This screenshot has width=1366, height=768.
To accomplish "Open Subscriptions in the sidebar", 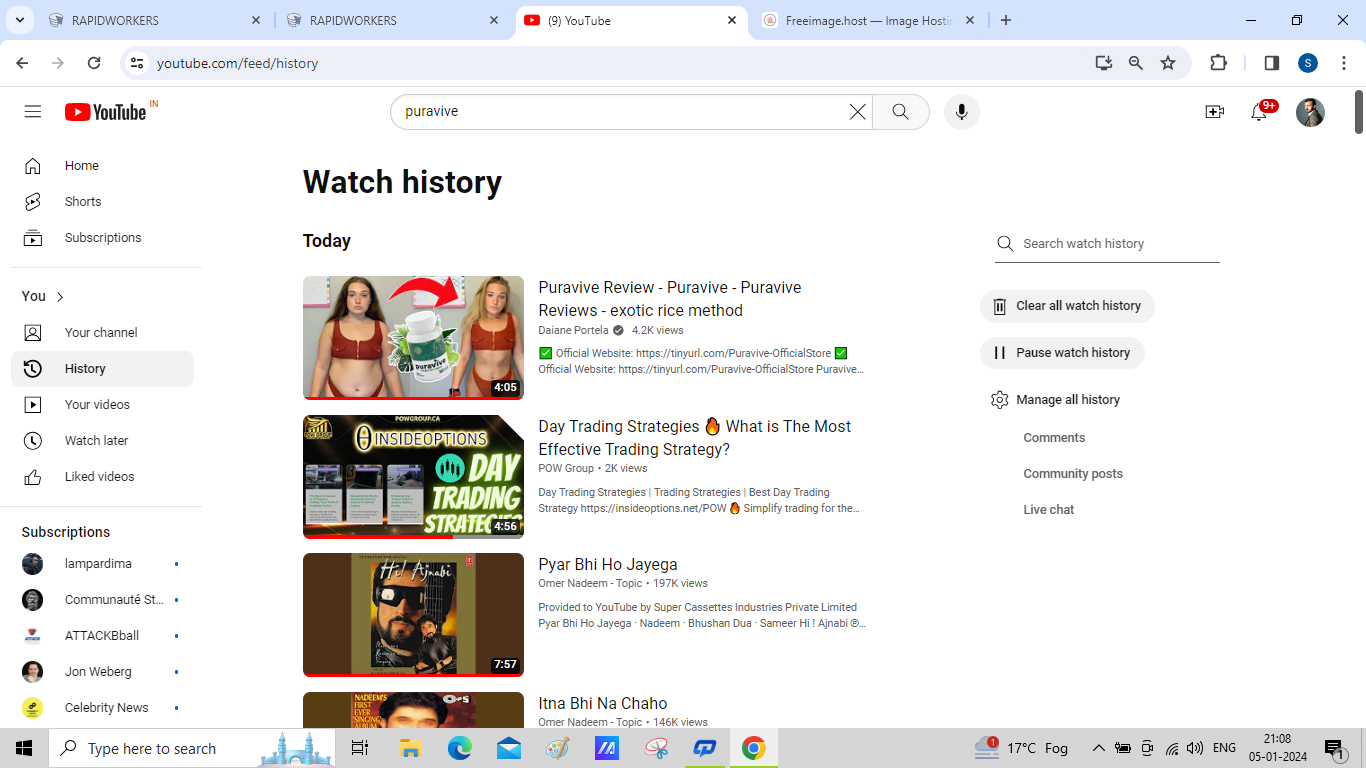I will 102,238.
